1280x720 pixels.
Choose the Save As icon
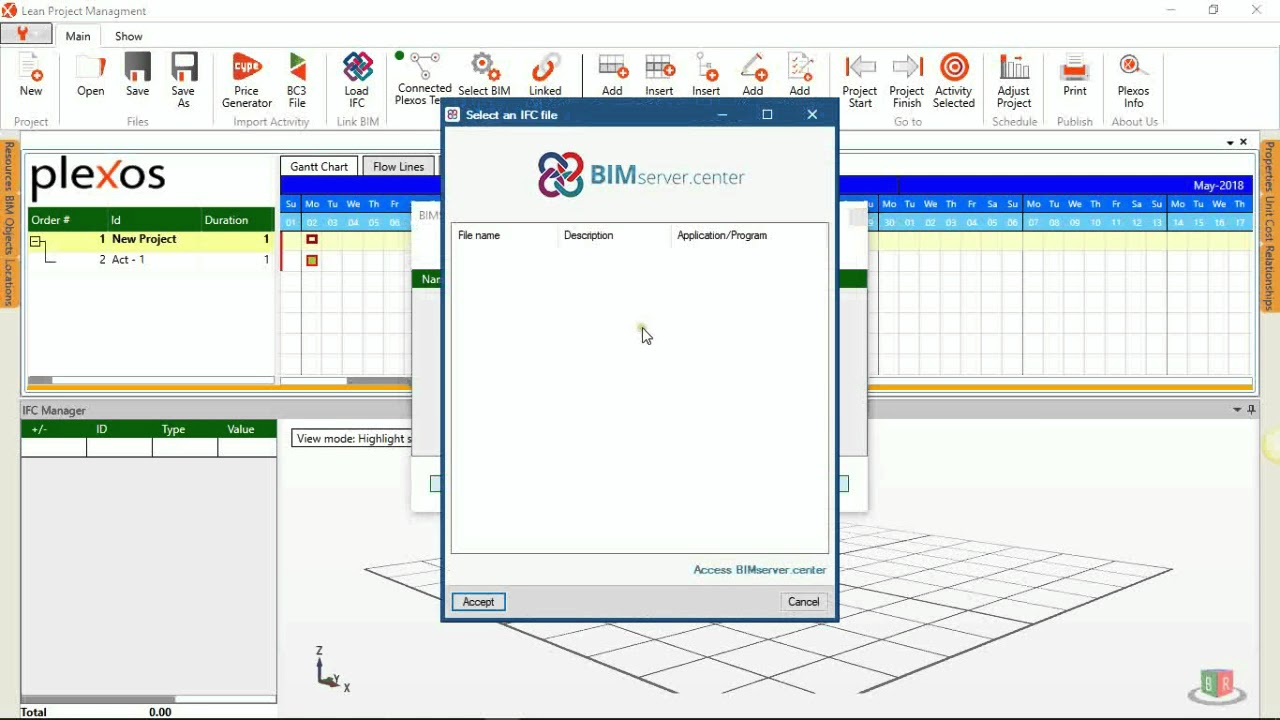(x=184, y=68)
